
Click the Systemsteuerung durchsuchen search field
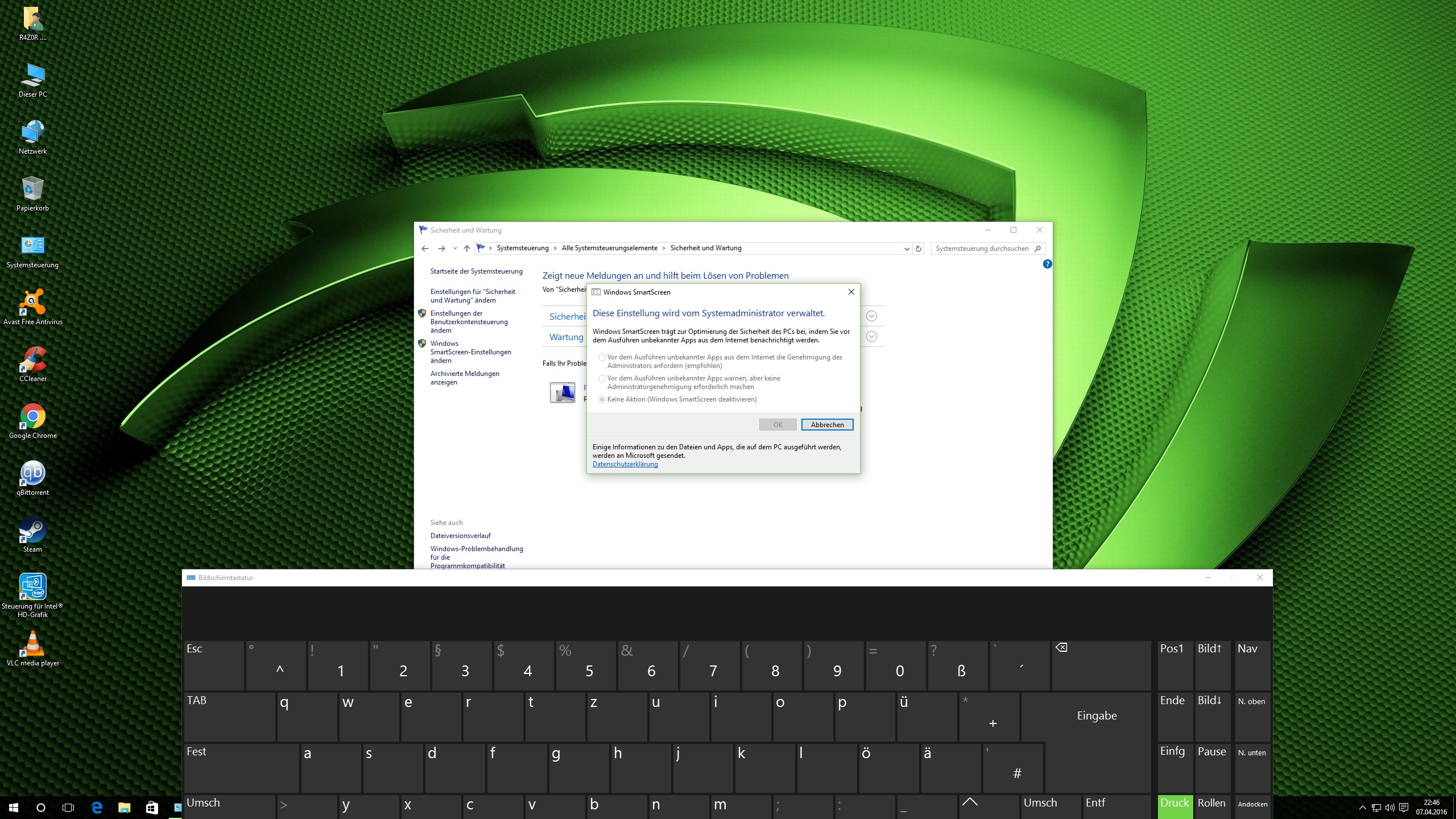coord(982,249)
